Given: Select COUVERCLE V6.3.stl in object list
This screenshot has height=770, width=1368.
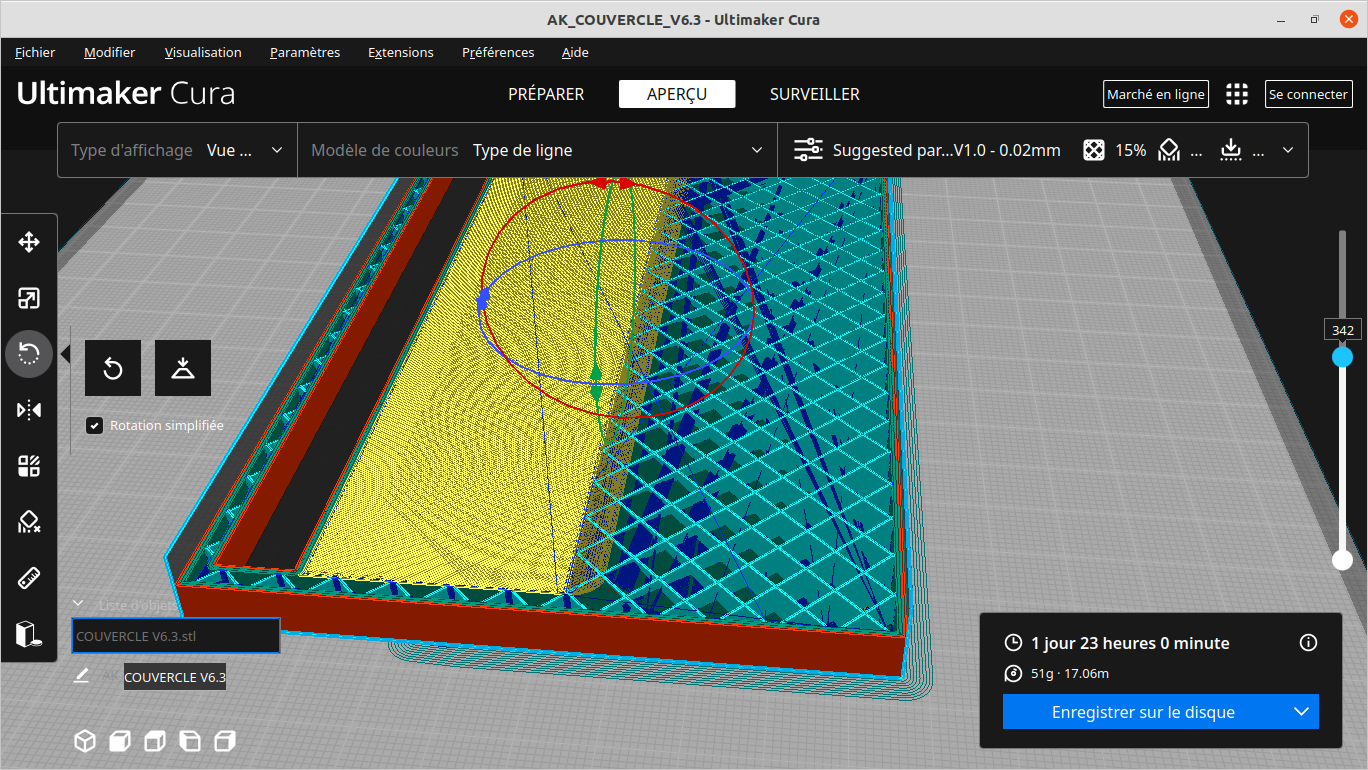Looking at the screenshot, I should click(176, 636).
